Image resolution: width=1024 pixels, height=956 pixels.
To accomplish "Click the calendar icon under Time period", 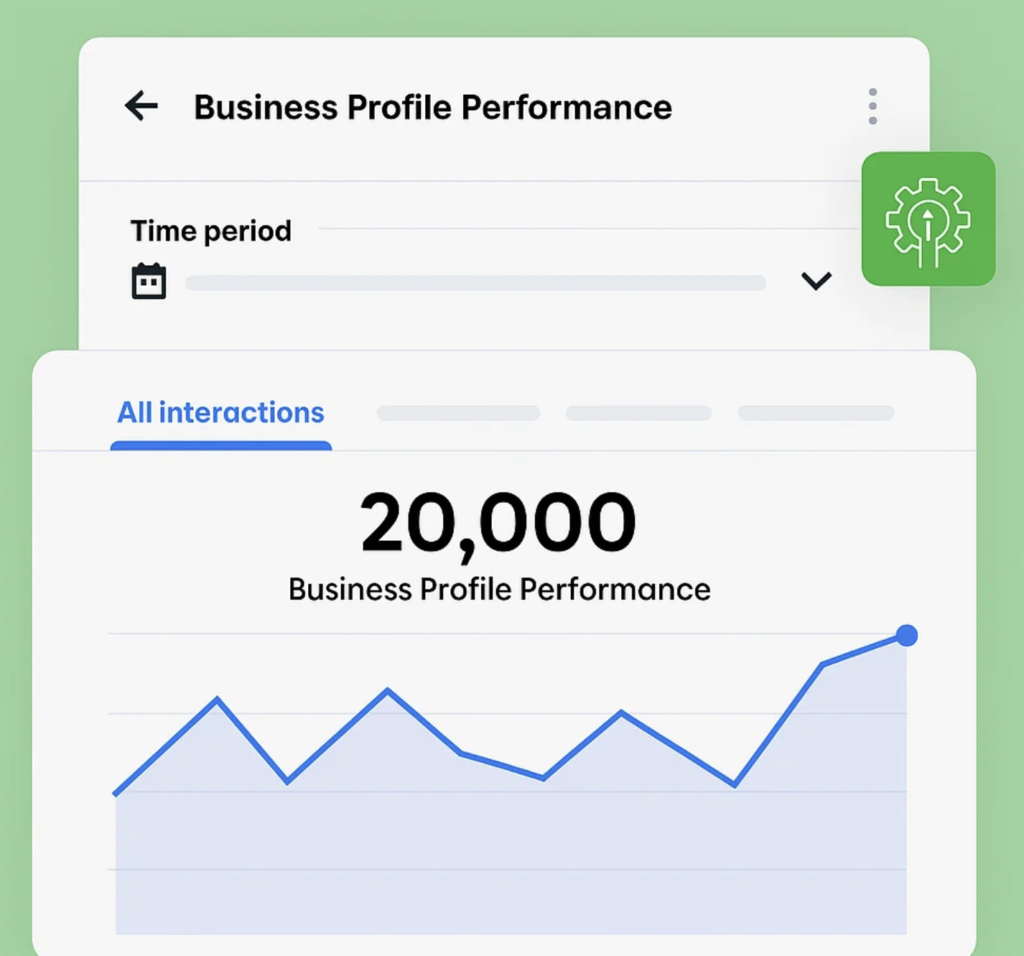I will click(x=149, y=281).
